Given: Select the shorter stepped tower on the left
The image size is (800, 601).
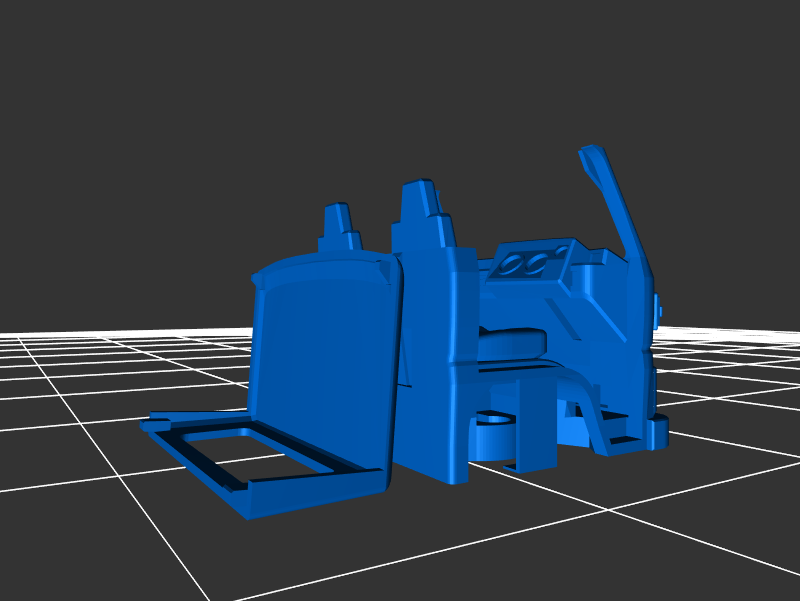Looking at the screenshot, I should pyautogui.click(x=338, y=228).
